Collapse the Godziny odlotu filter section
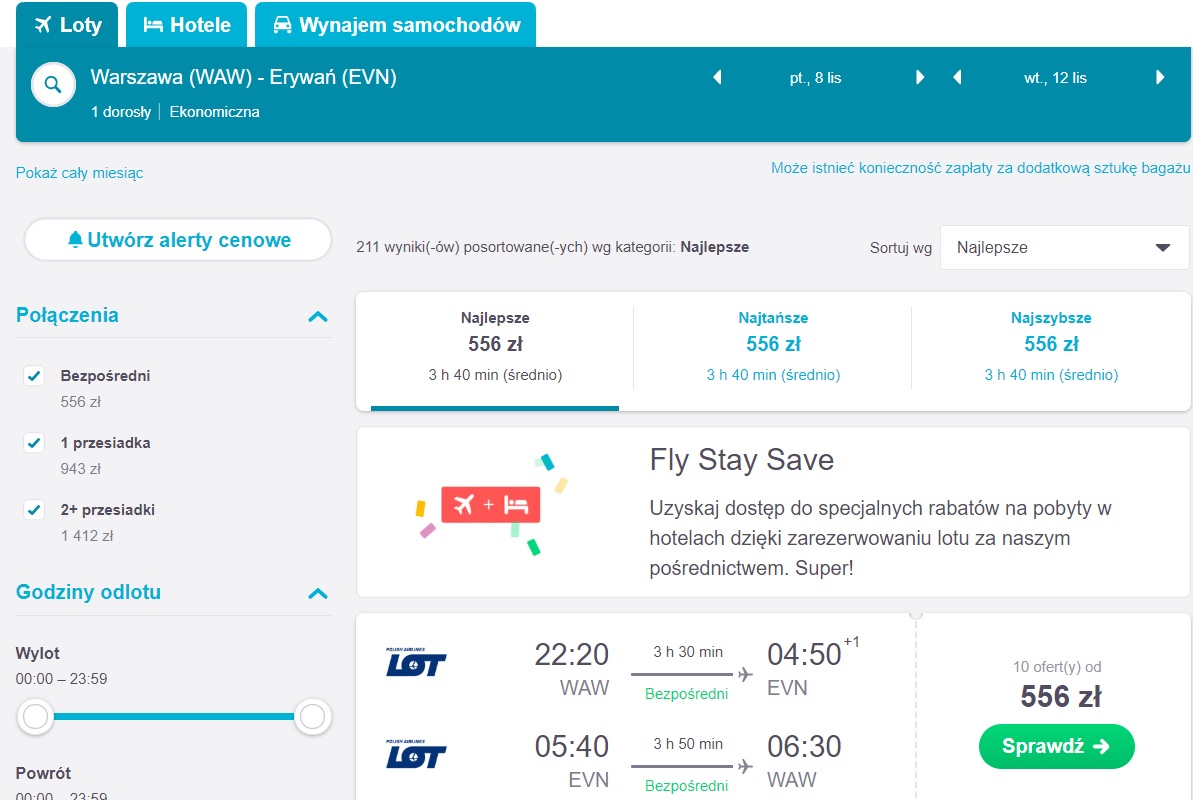Image resolution: width=1193 pixels, height=800 pixels. pos(318,594)
